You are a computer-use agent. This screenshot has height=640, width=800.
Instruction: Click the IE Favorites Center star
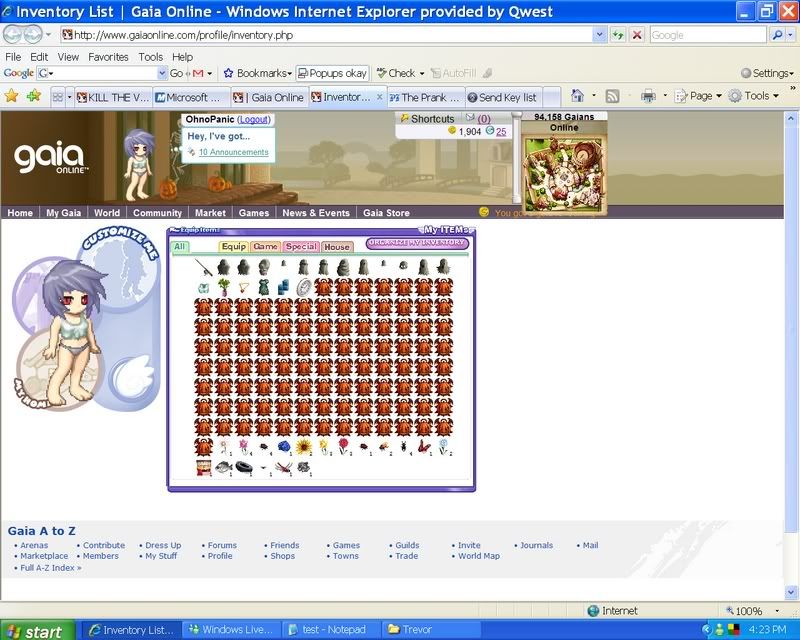(12, 95)
